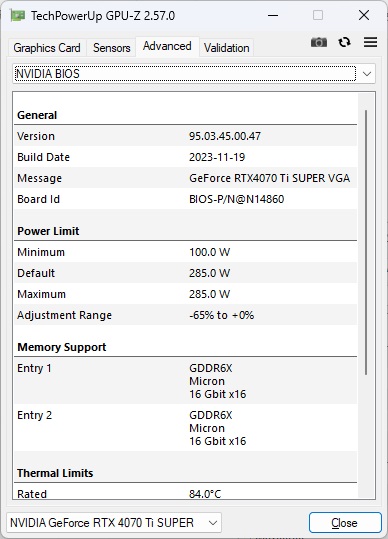The width and height of the screenshot is (388, 539).
Task: Select the Advanced tab
Action: click(x=167, y=46)
